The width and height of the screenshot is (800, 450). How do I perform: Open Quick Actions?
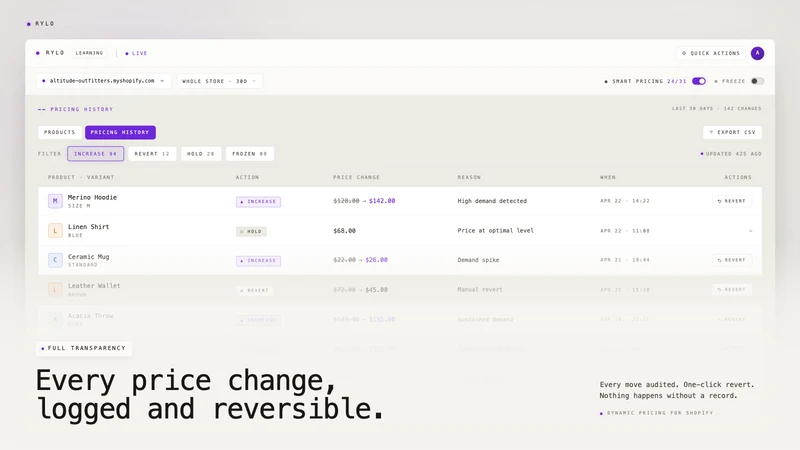pyautogui.click(x=711, y=53)
